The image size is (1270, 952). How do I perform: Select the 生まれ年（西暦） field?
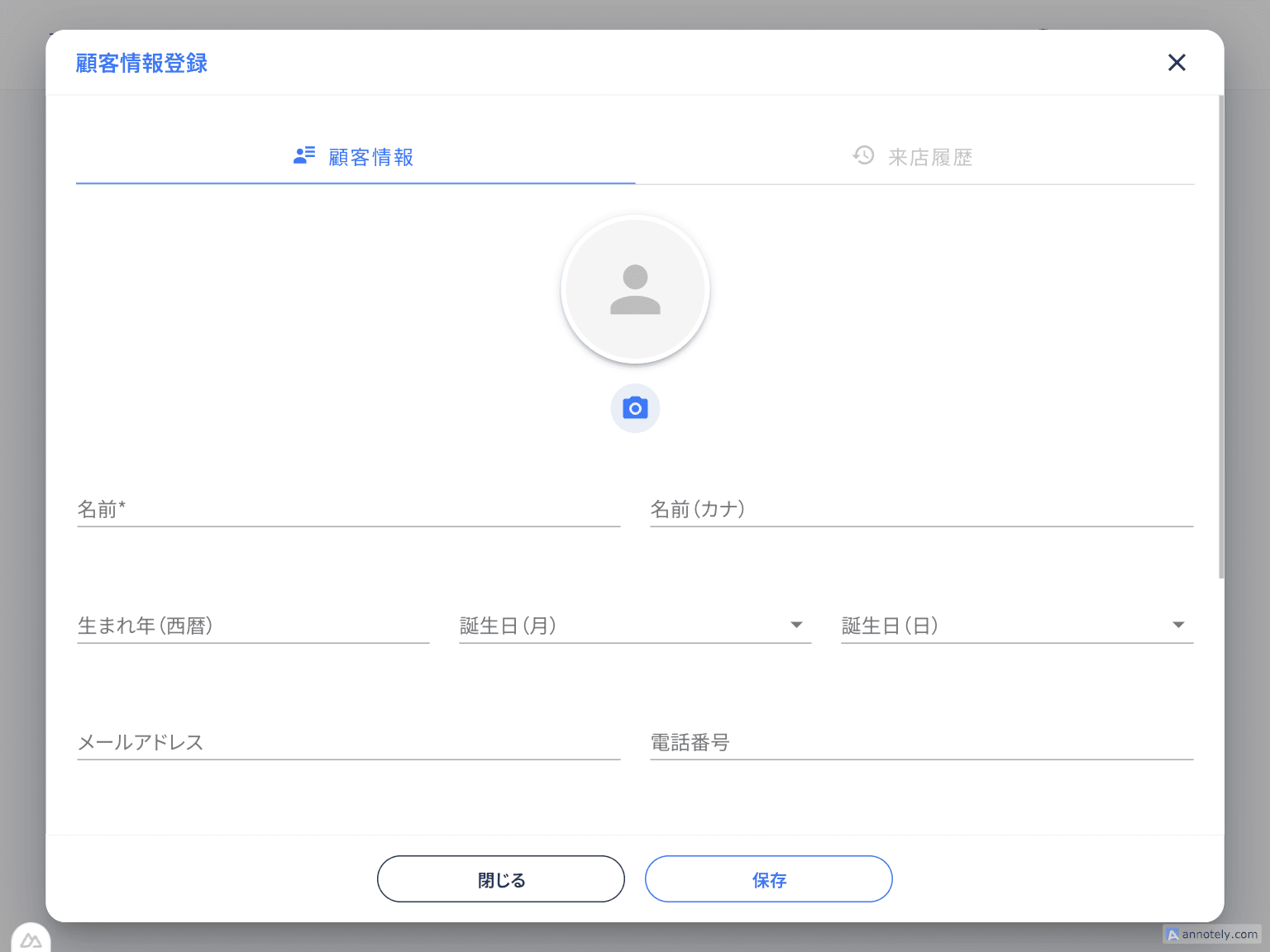point(248,626)
